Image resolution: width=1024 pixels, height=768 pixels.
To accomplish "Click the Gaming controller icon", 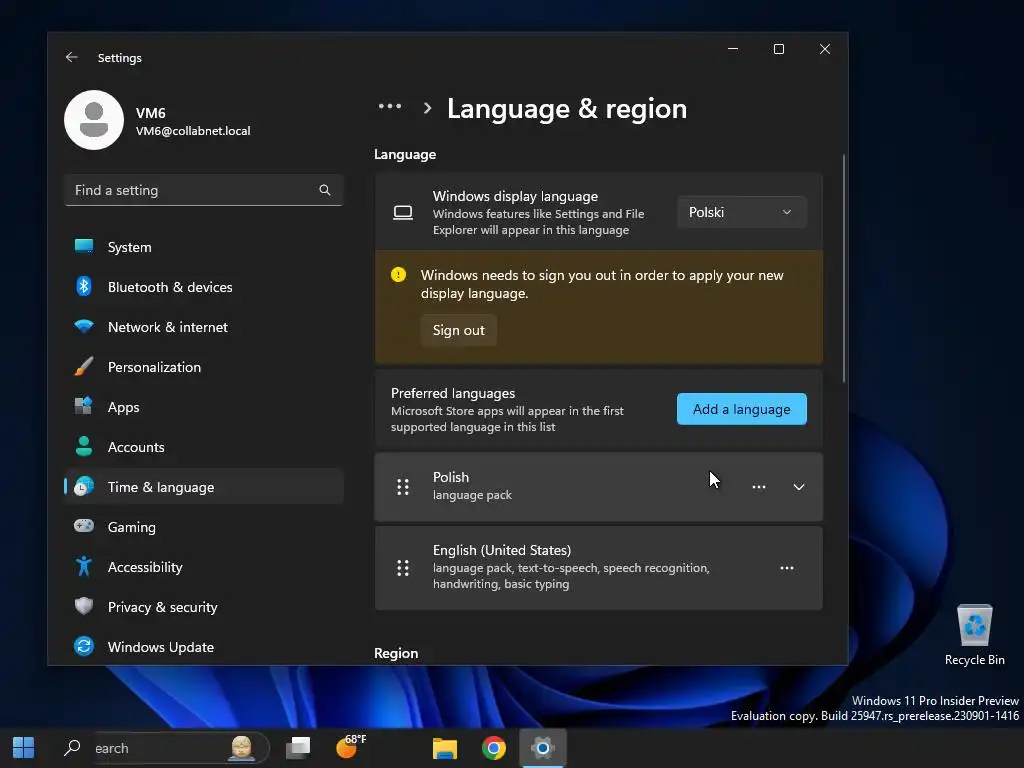I will point(84,526).
